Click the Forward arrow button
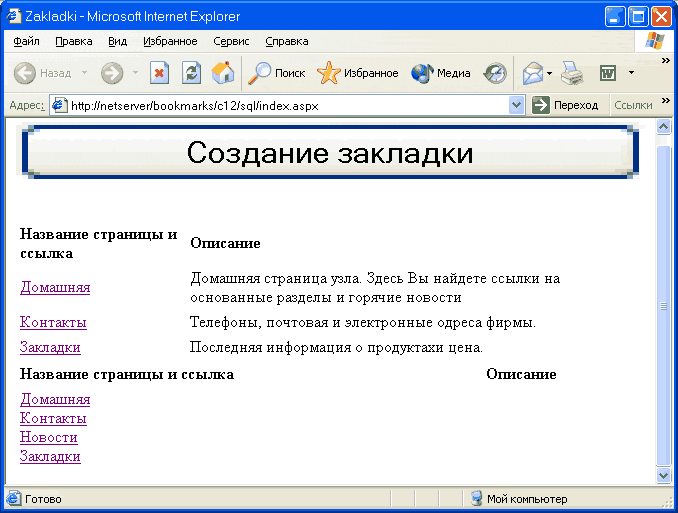The width and height of the screenshot is (678, 513). pos(112,73)
